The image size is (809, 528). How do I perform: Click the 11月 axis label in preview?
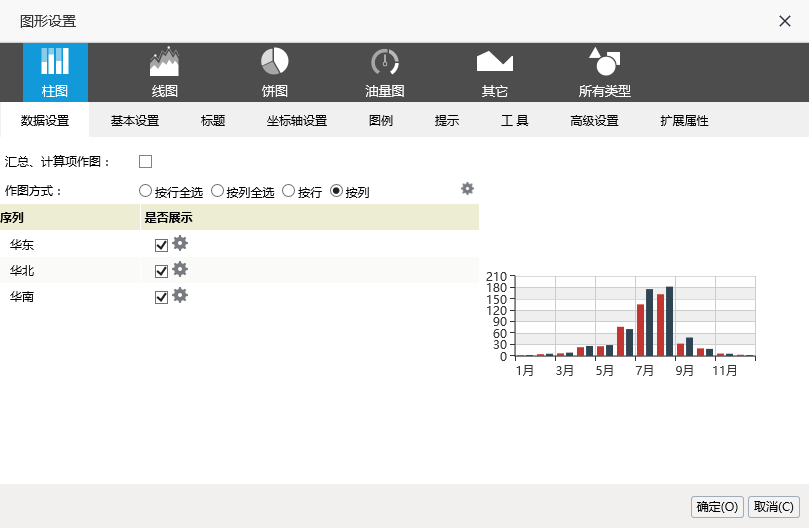pyautogui.click(x=724, y=371)
